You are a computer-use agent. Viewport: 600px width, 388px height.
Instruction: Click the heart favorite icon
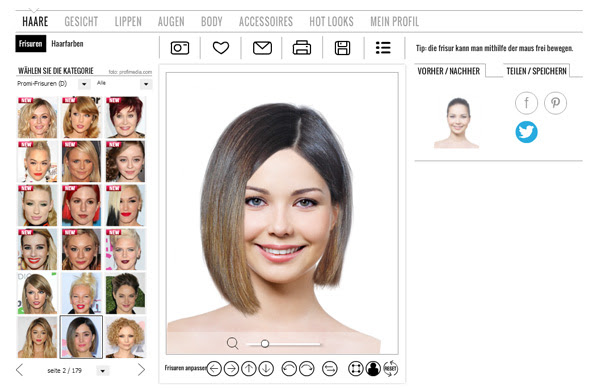pos(221,48)
